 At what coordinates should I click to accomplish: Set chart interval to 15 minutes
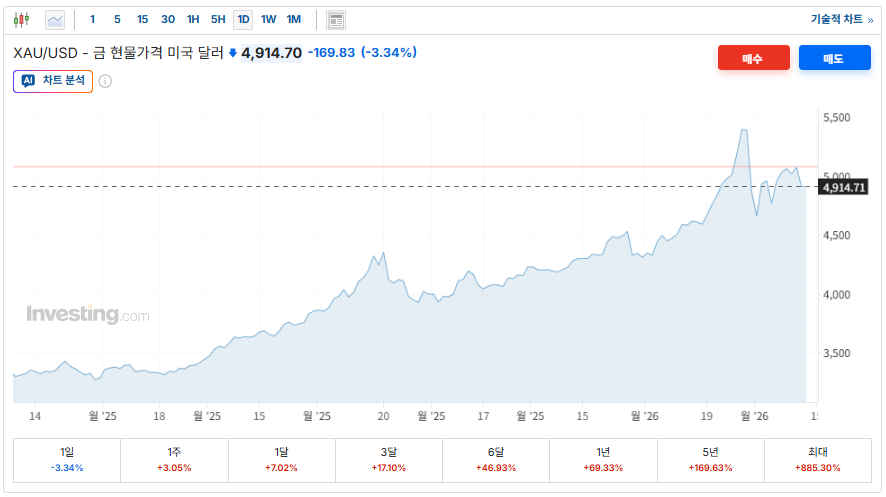142,19
